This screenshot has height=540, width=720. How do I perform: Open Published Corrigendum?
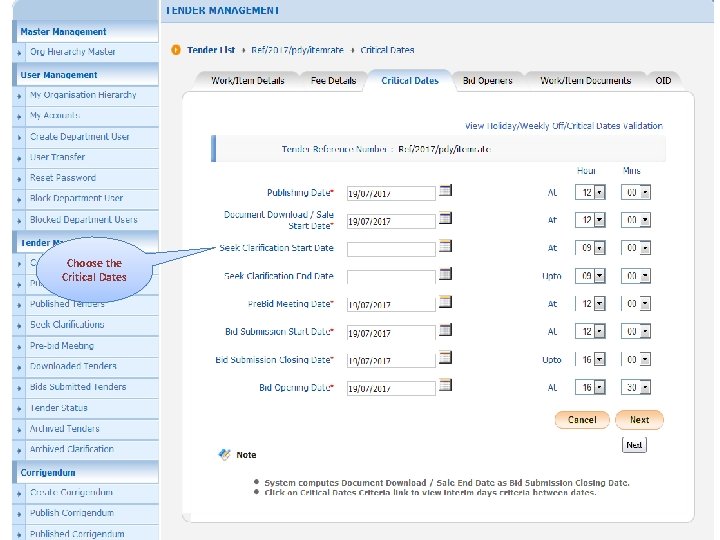coord(77,534)
